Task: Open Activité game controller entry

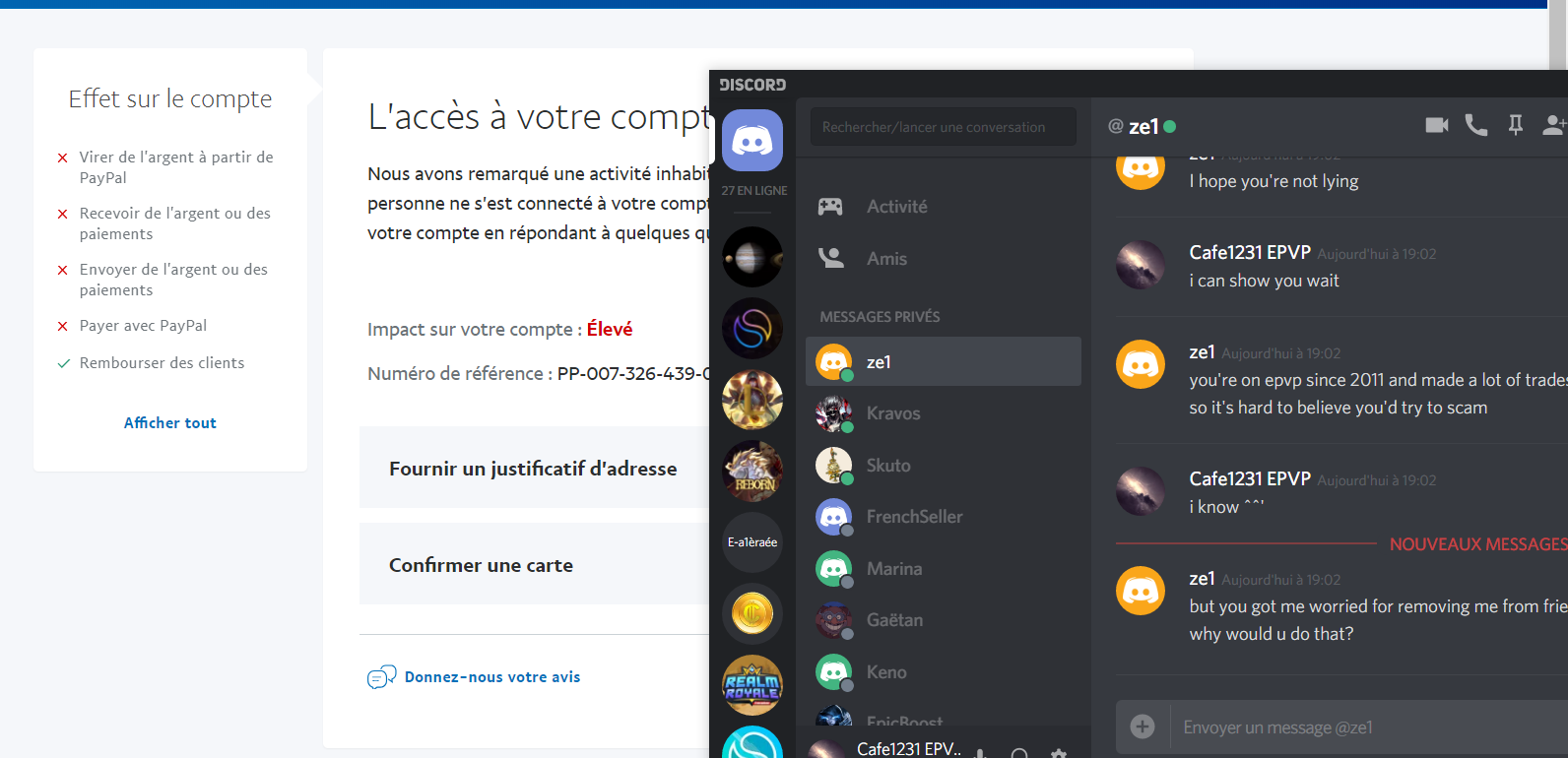Action: [944, 207]
